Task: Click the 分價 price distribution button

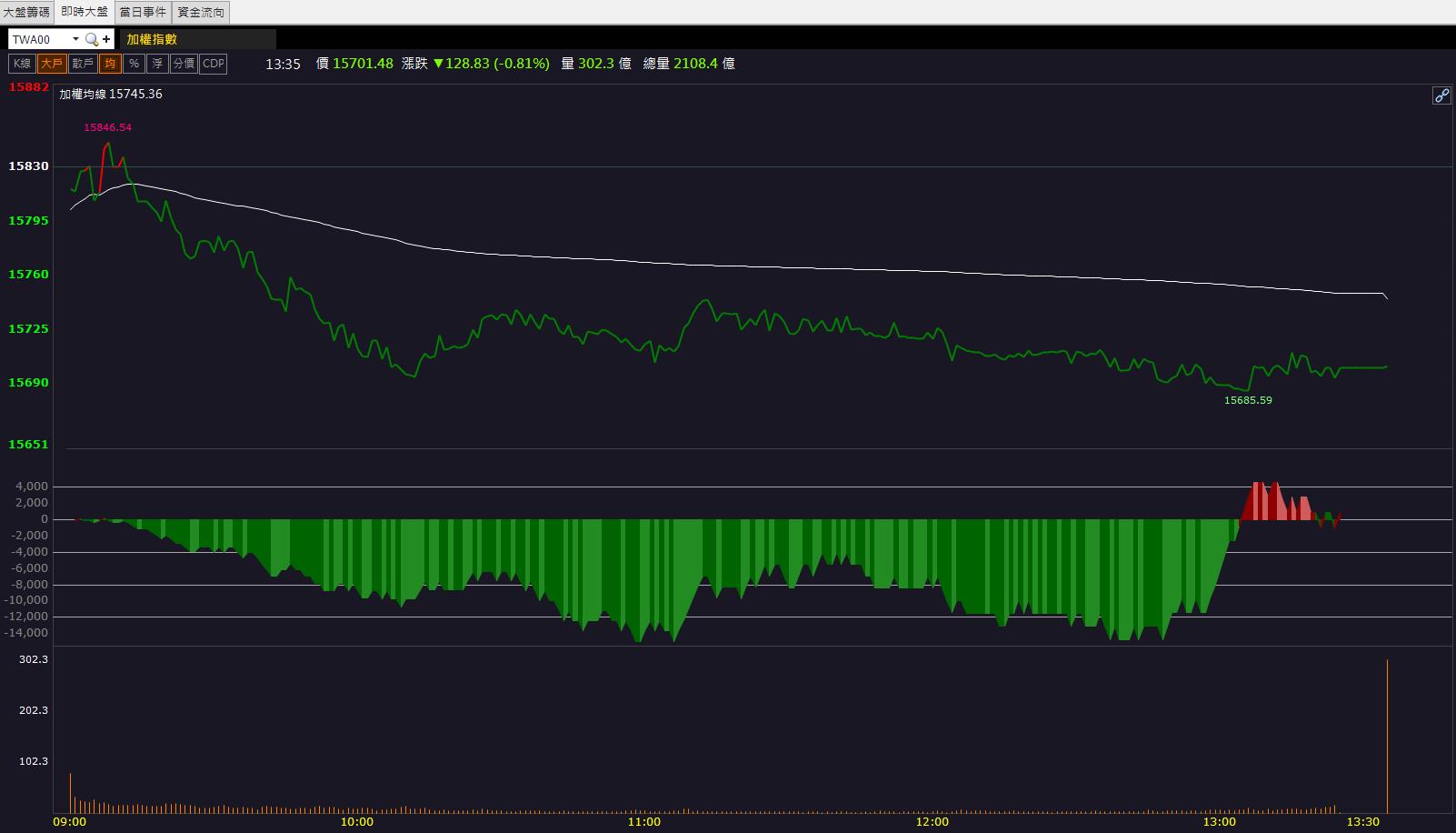Action: coord(184,64)
